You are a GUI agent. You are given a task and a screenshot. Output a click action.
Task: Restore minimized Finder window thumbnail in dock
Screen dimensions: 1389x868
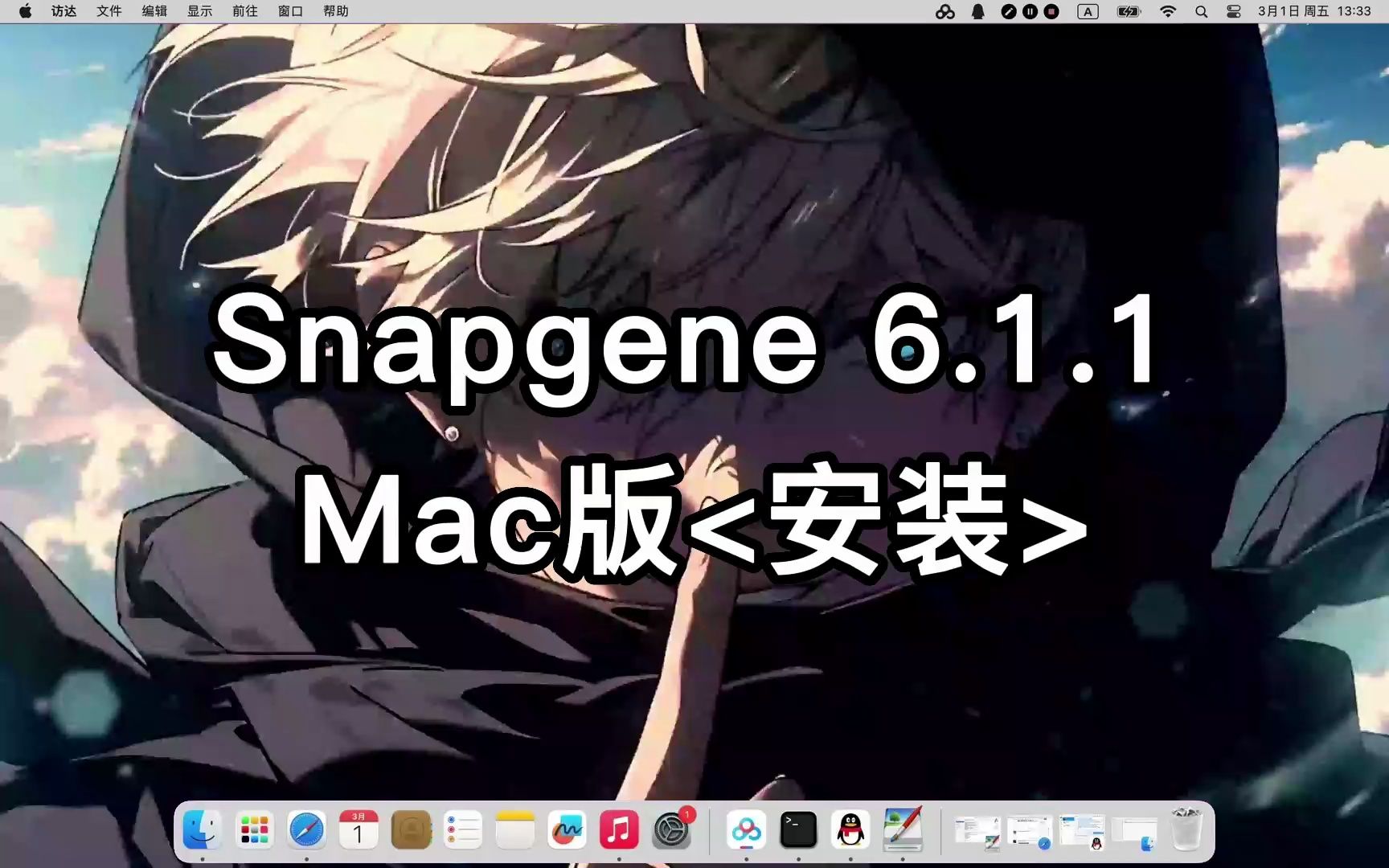click(x=1134, y=834)
